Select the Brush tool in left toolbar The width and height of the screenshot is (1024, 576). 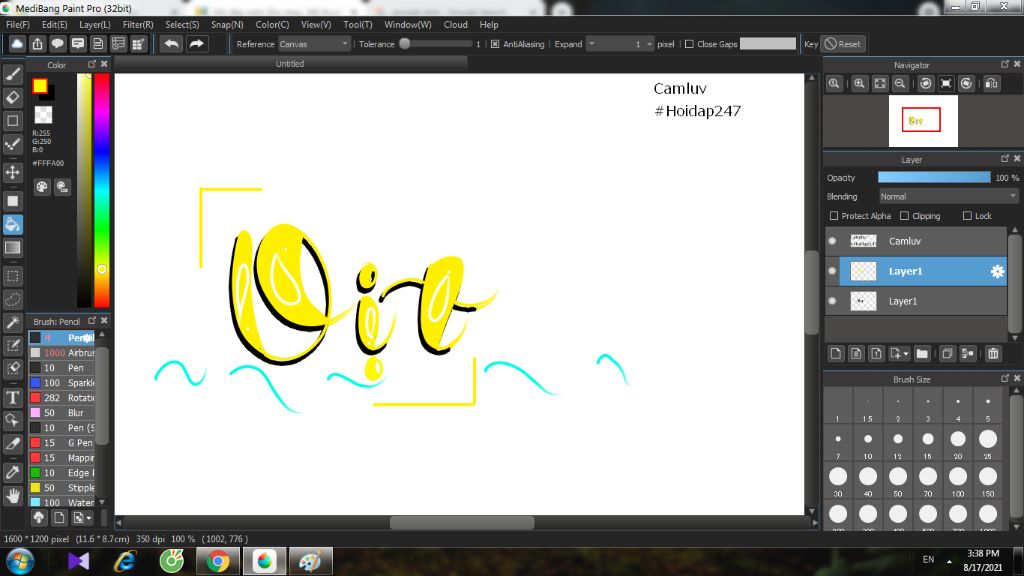[12, 74]
